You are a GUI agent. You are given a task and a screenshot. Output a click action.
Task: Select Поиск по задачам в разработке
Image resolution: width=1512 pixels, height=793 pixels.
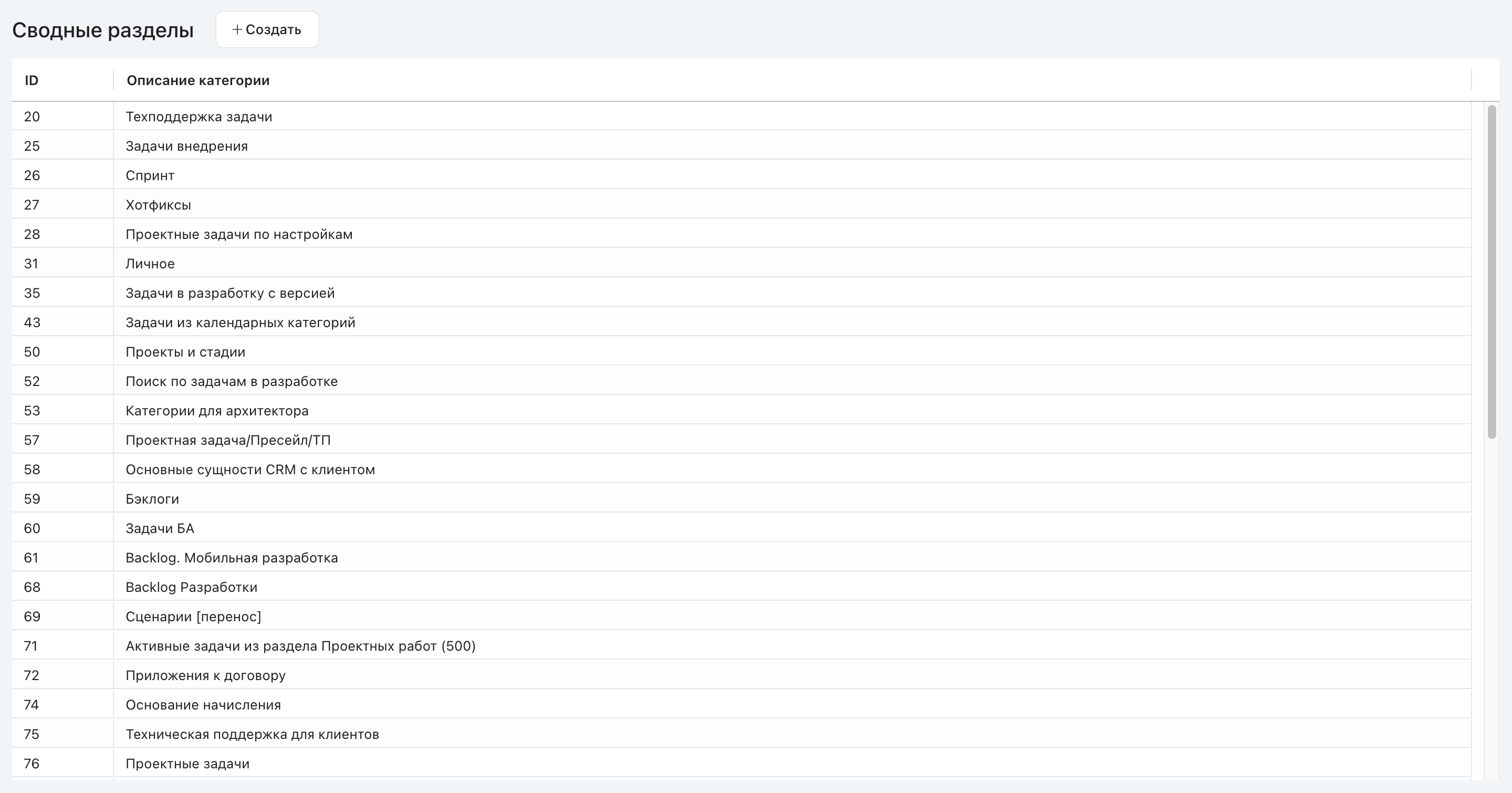pyautogui.click(x=742, y=380)
